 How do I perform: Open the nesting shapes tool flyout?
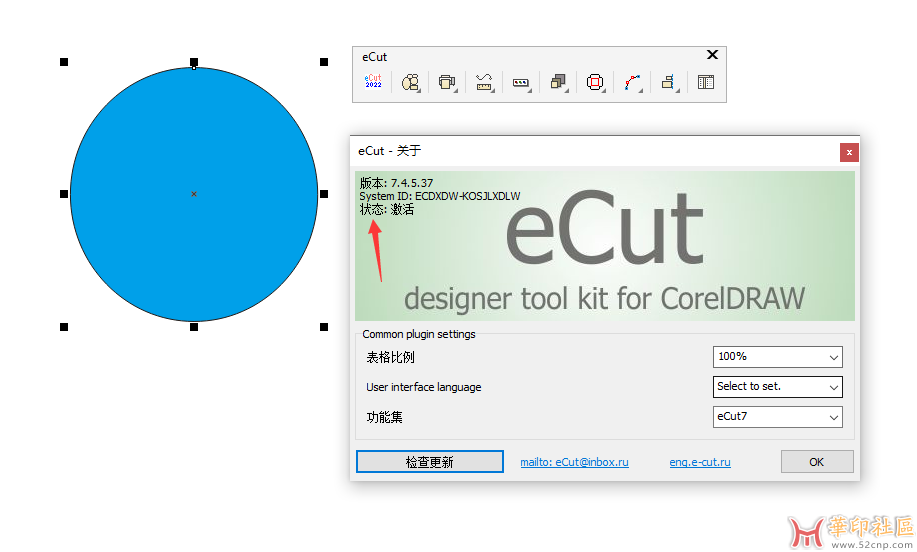click(411, 82)
